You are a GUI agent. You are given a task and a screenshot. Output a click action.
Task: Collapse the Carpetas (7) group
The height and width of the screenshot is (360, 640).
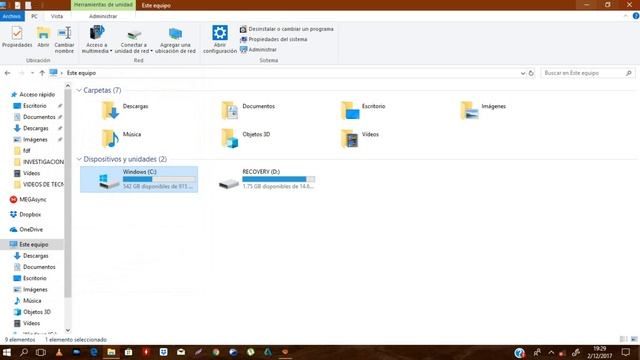point(79,90)
